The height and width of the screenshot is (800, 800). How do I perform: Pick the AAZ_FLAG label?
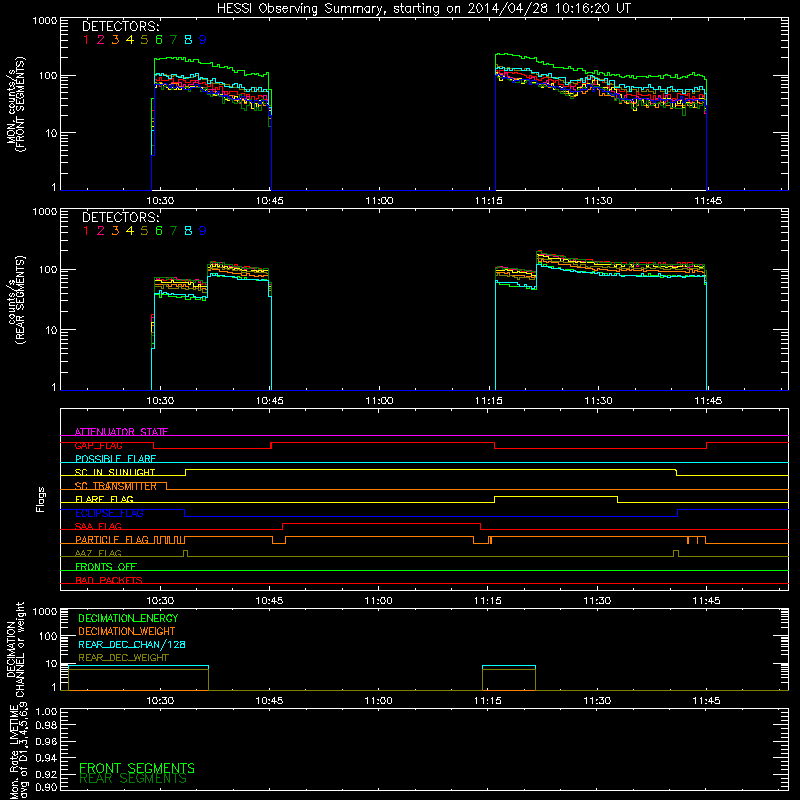(98, 554)
